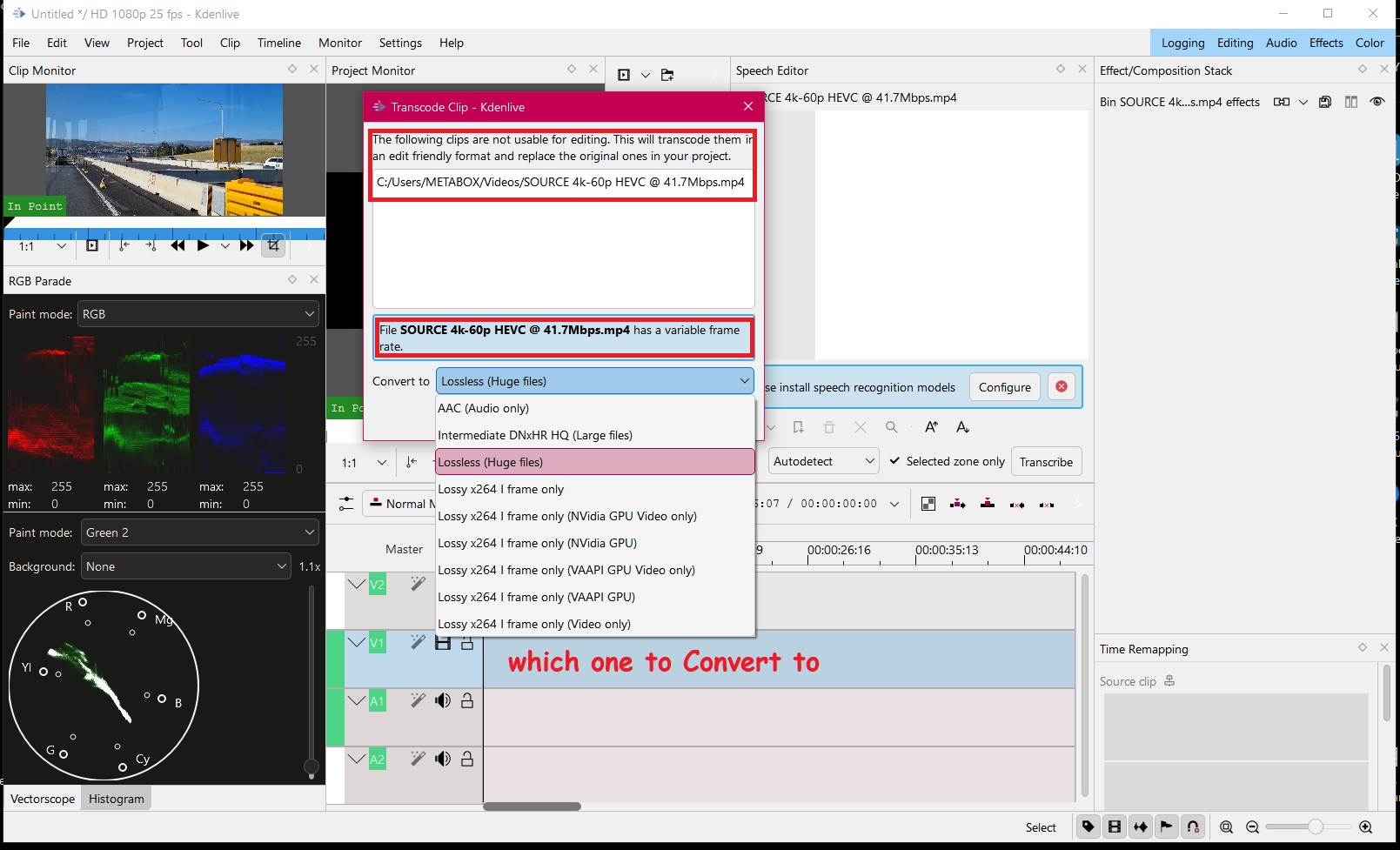Open the Green 2 paint mode dropdown
Image resolution: width=1400 pixels, height=850 pixels.
click(199, 532)
